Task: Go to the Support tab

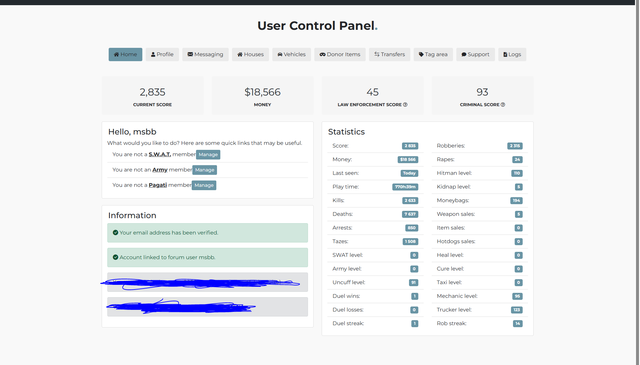Action: pyautogui.click(x=476, y=54)
